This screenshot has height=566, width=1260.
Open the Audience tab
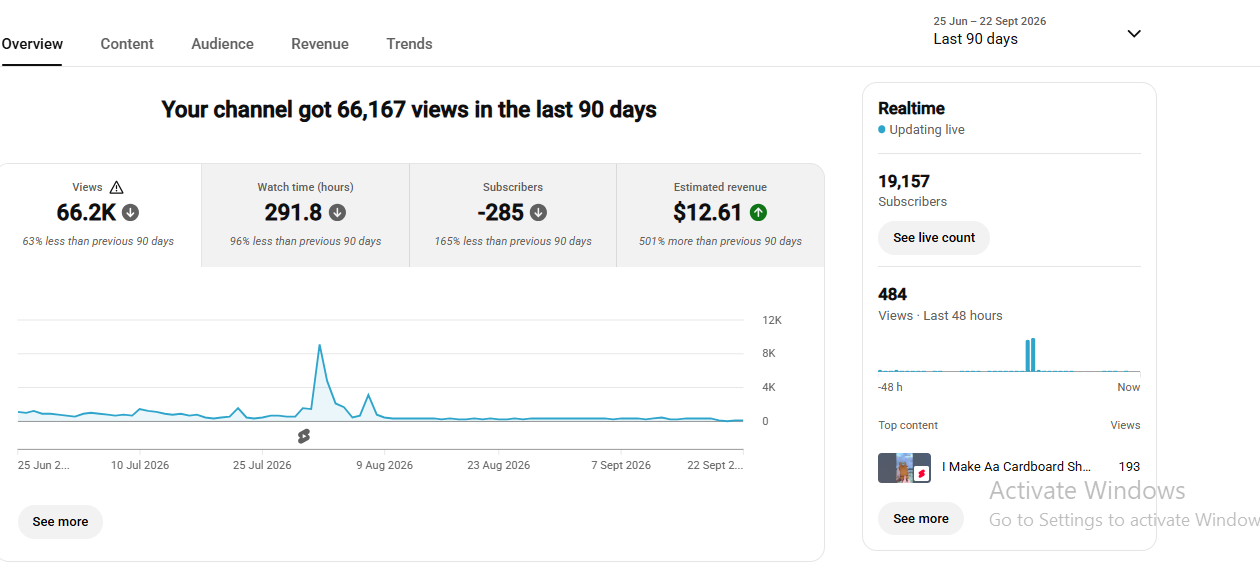click(x=222, y=44)
